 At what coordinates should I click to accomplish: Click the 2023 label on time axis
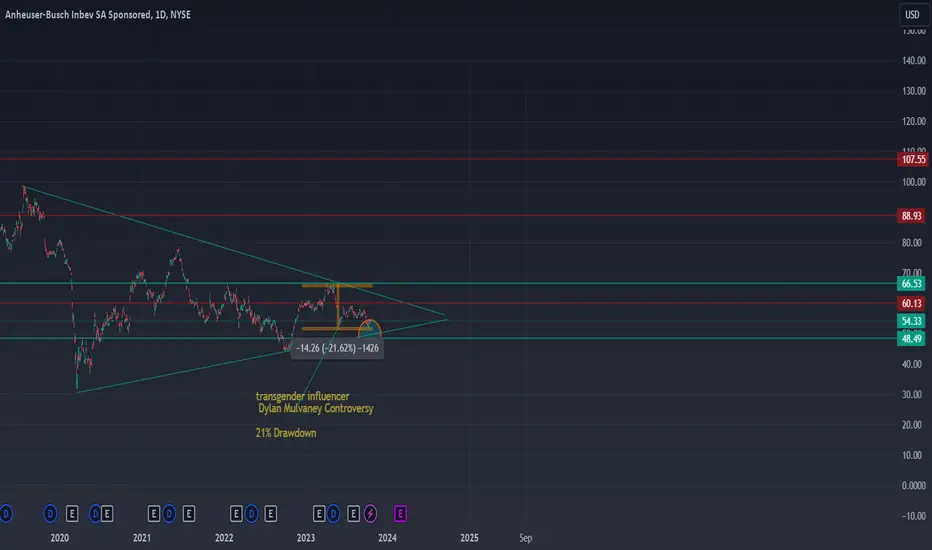[x=306, y=538]
